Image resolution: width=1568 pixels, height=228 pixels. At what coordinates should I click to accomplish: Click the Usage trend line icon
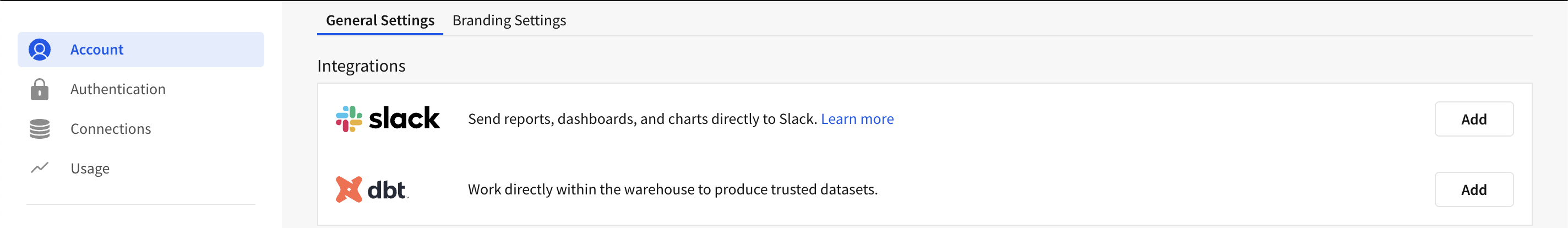(x=40, y=167)
